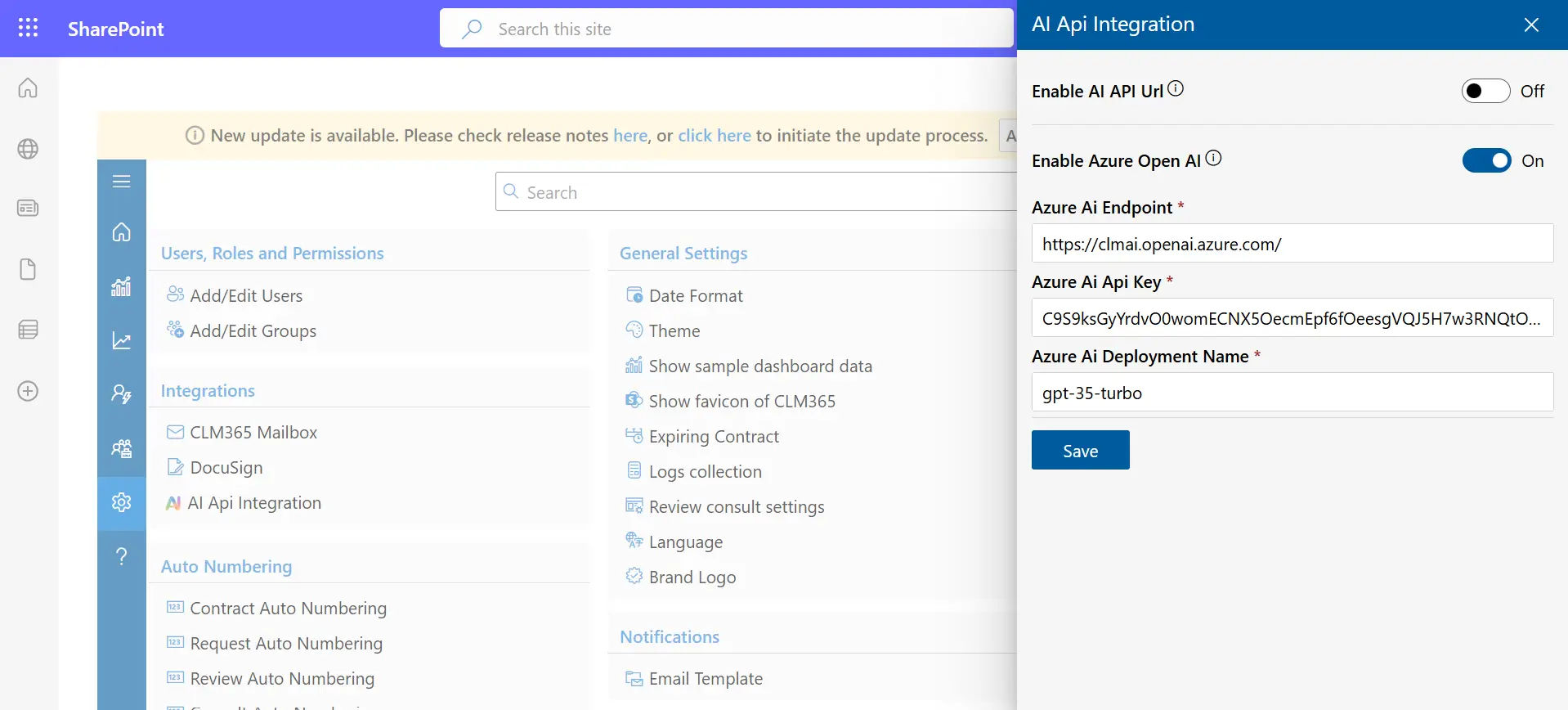This screenshot has height=710, width=1568.
Task: Click info icon beside Enable Azure Open AI
Action: coord(1214,158)
